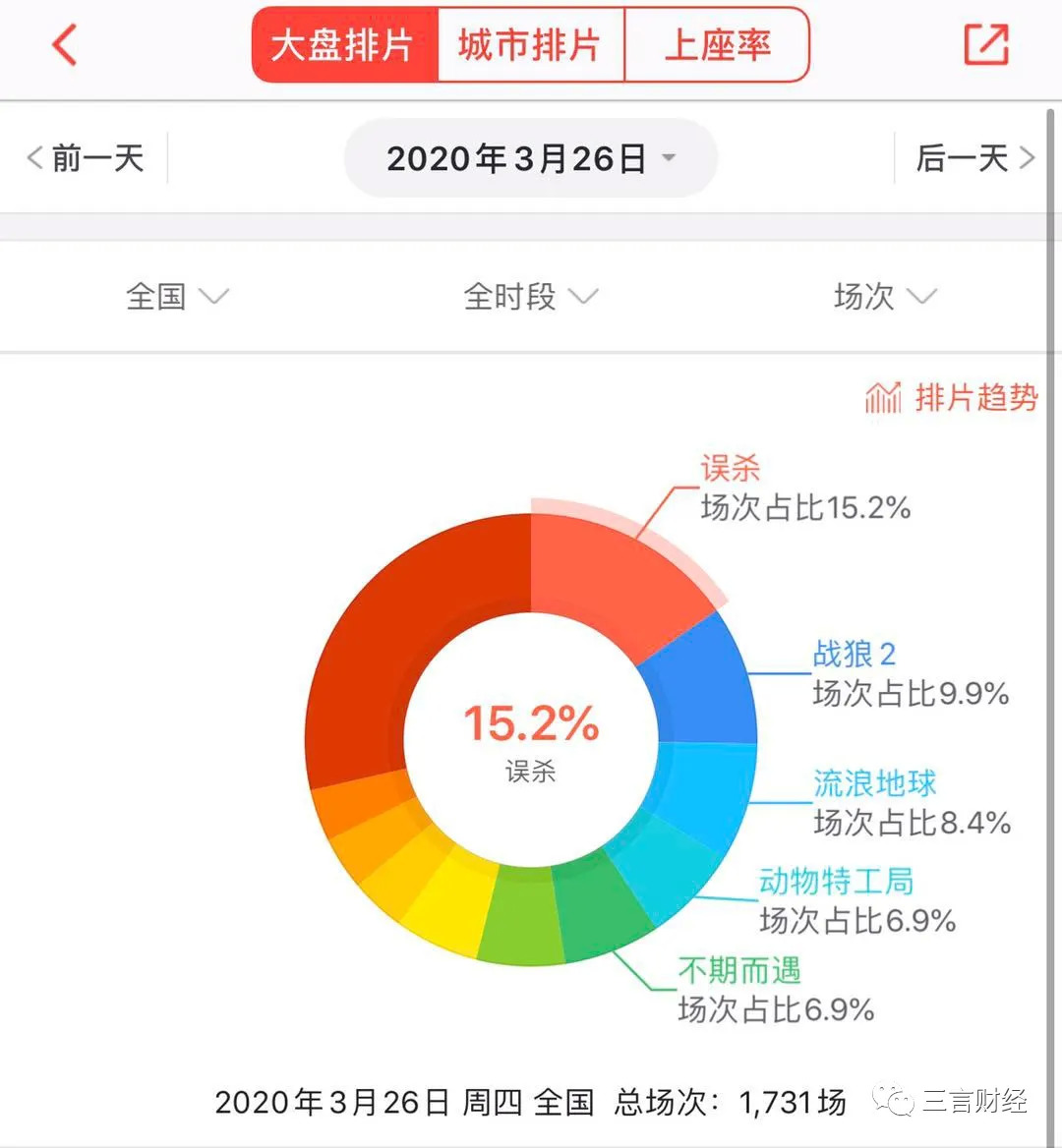Switch to the 上座率 tab
1062x1148 pixels.
tap(717, 45)
